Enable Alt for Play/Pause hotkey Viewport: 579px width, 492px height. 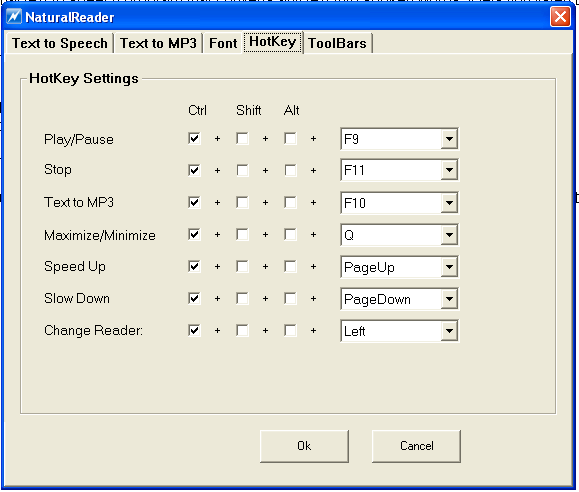[x=290, y=139]
